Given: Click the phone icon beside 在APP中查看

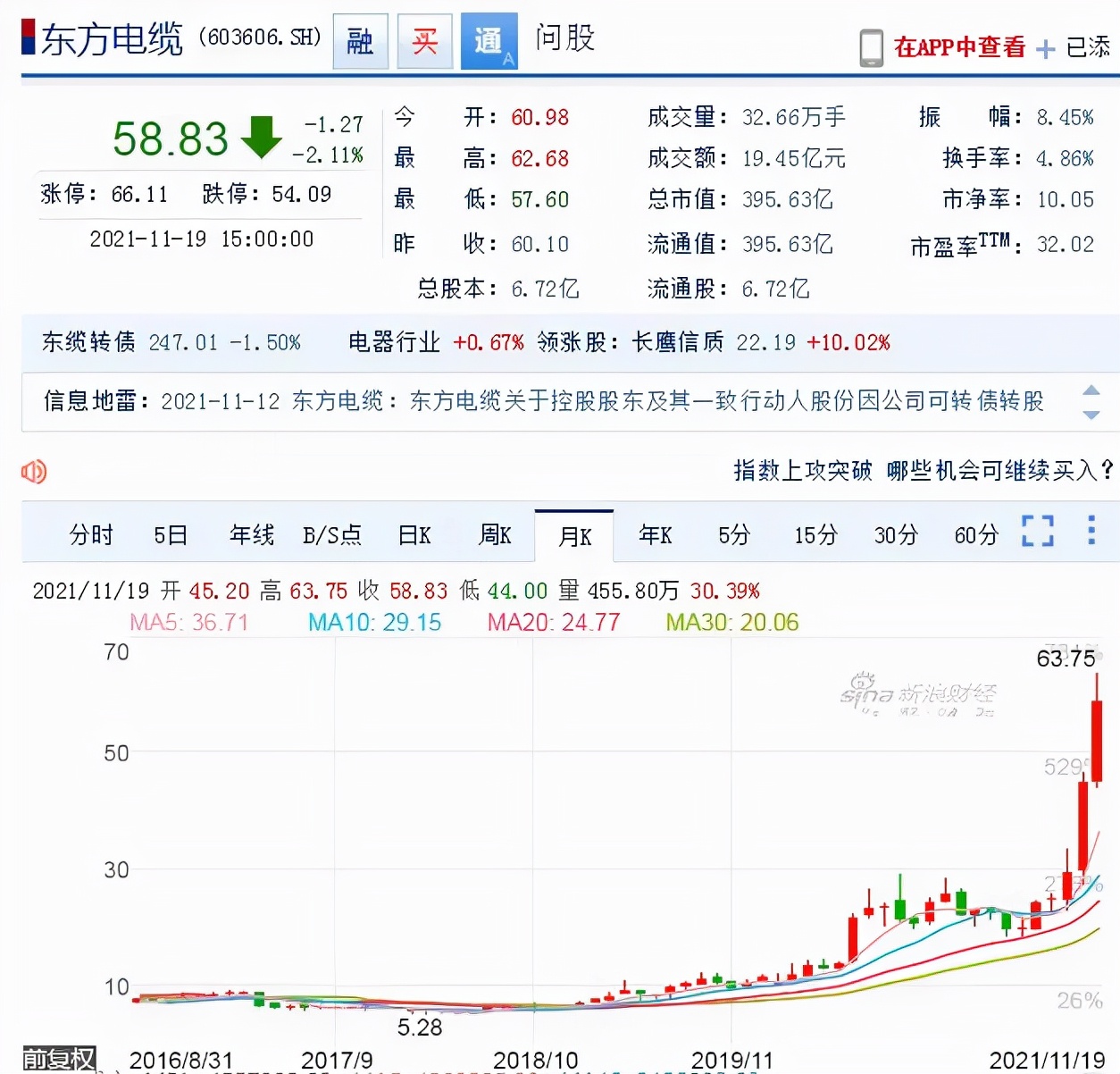Looking at the screenshot, I should [871, 47].
